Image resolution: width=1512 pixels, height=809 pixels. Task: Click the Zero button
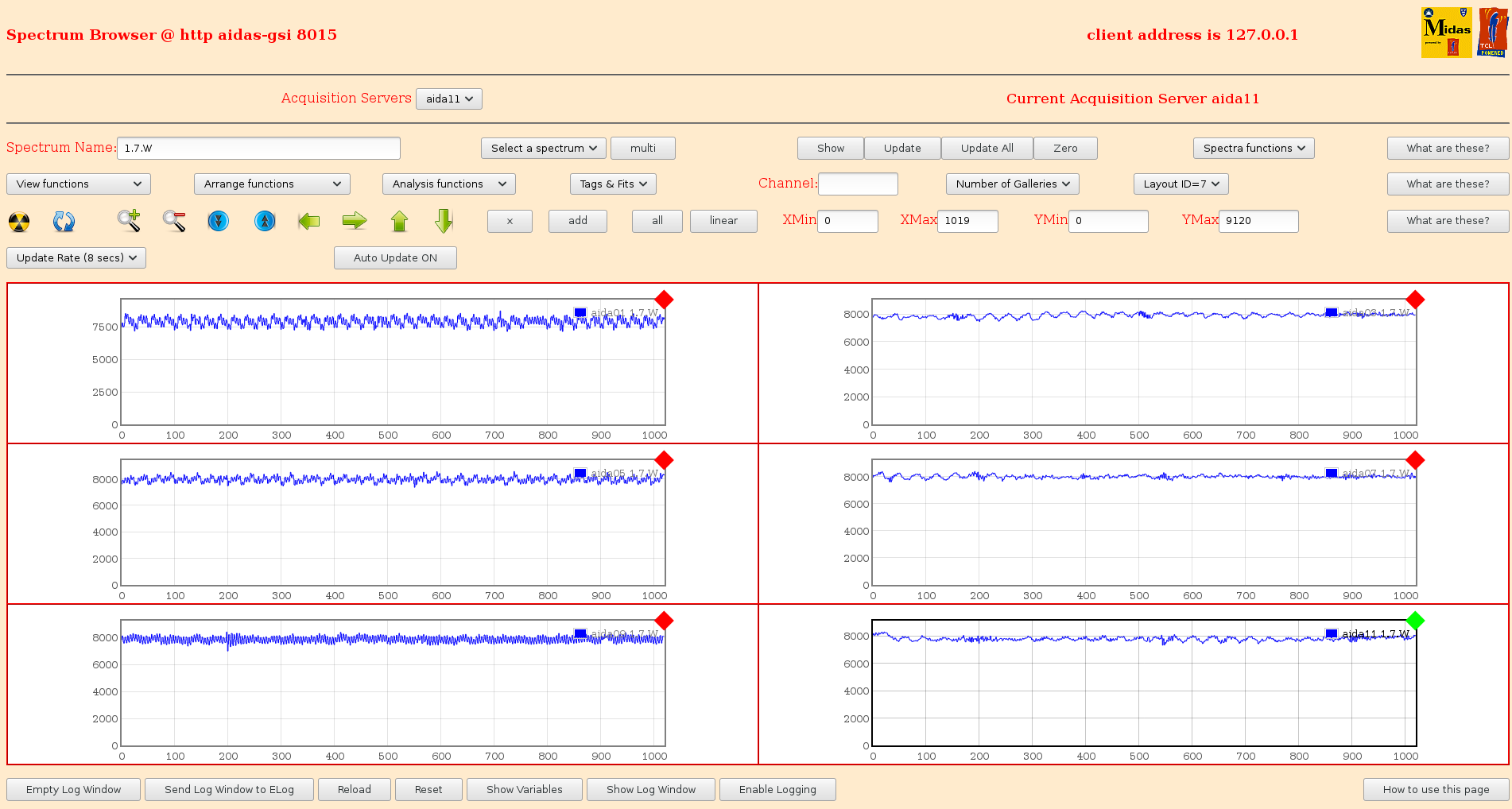coord(1065,149)
